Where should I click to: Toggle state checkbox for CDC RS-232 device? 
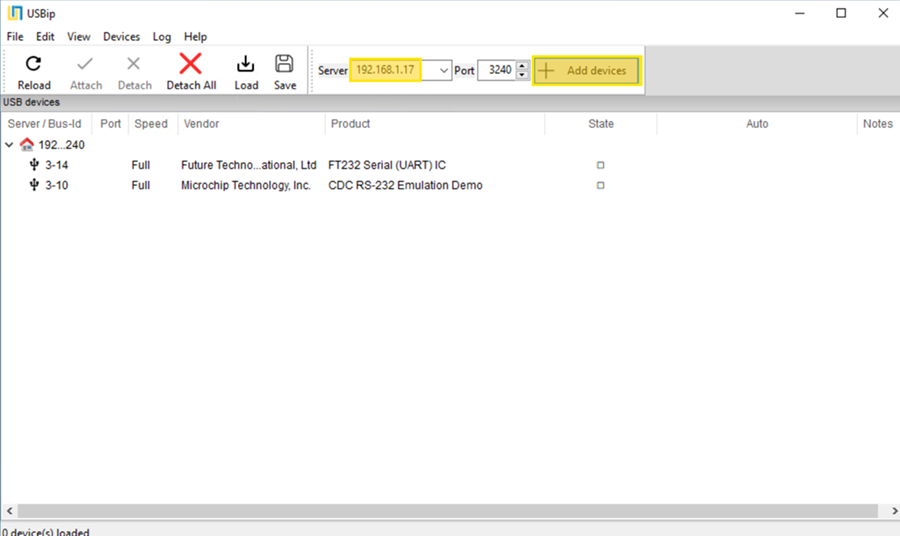click(x=600, y=185)
